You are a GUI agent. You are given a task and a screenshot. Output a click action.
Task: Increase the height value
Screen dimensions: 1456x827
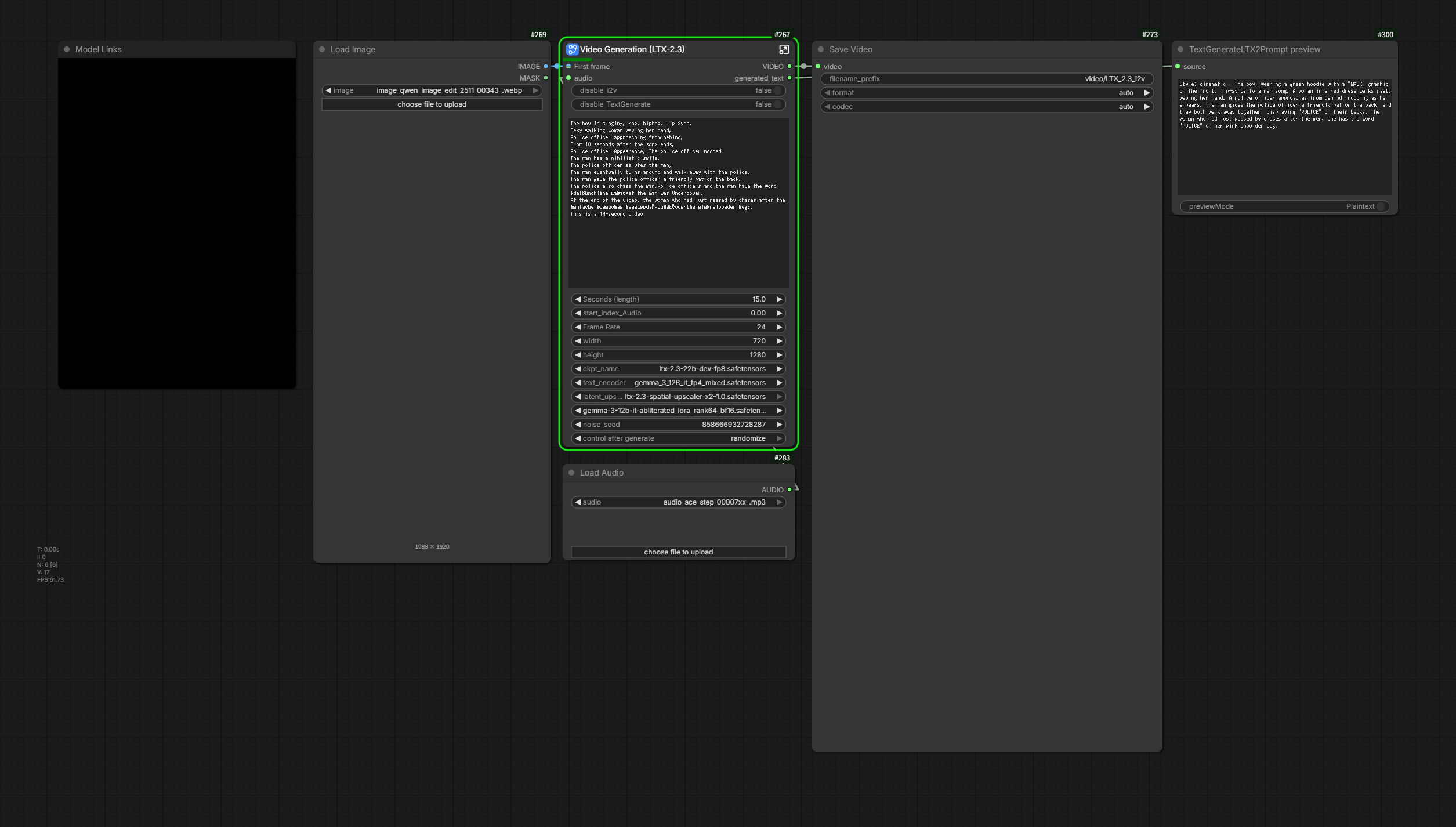779,355
